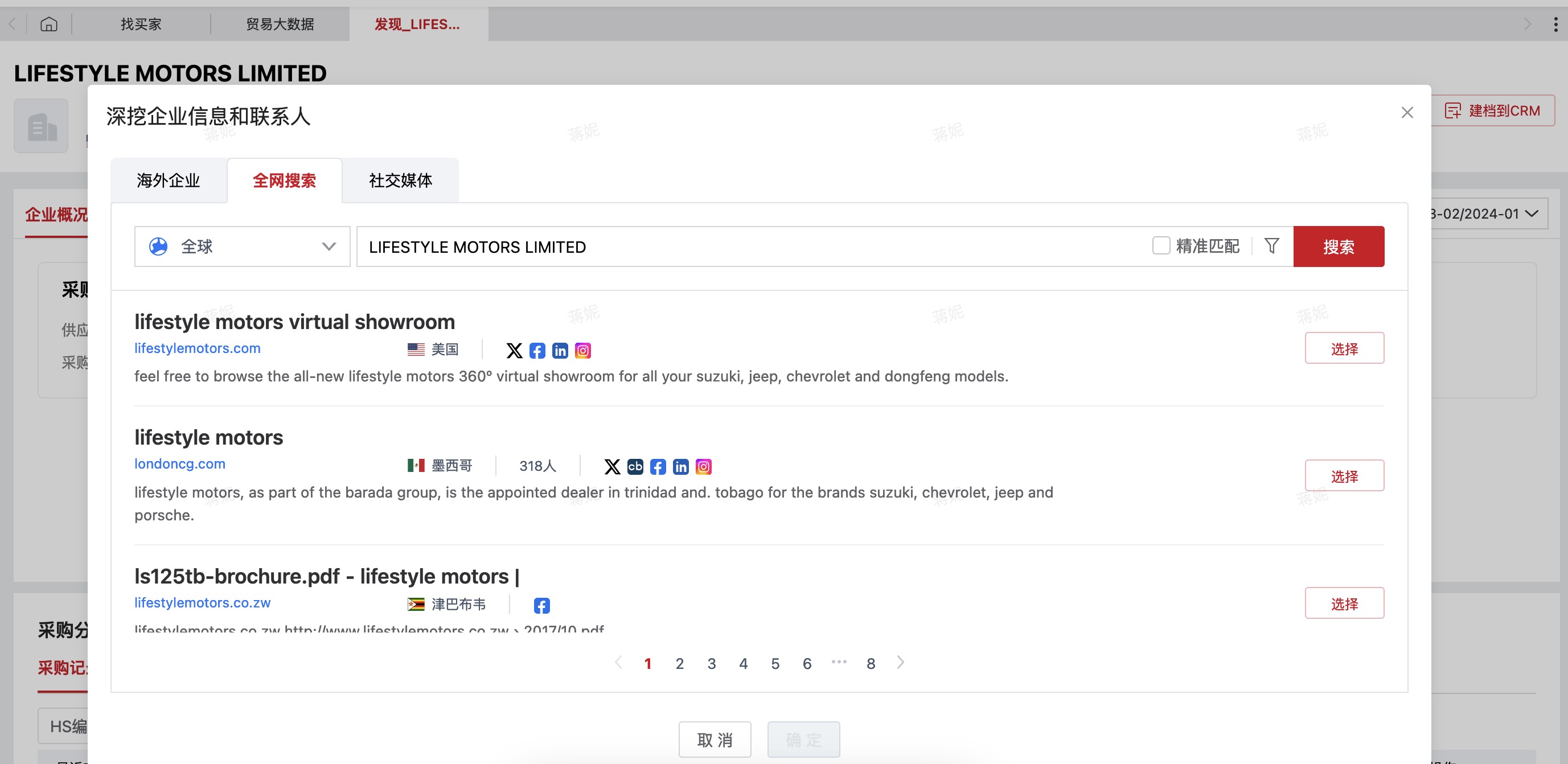Image resolution: width=1568 pixels, height=764 pixels.
Task: Click the filter funnel icon in search bar
Action: coord(1271,246)
